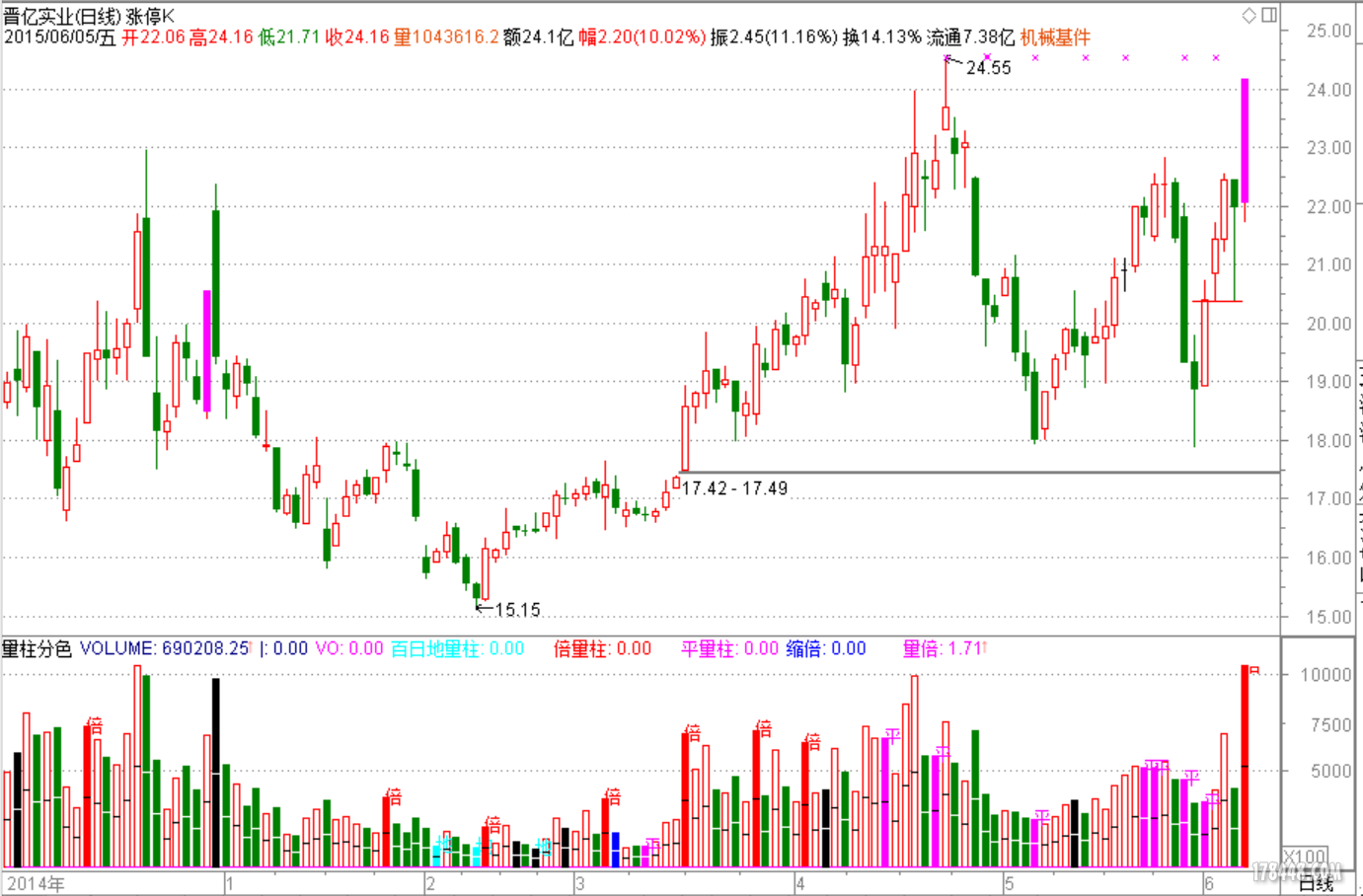The image size is (1363, 896).
Task: Click the change value 幅2.20(10.02%)
Action: pos(642,37)
